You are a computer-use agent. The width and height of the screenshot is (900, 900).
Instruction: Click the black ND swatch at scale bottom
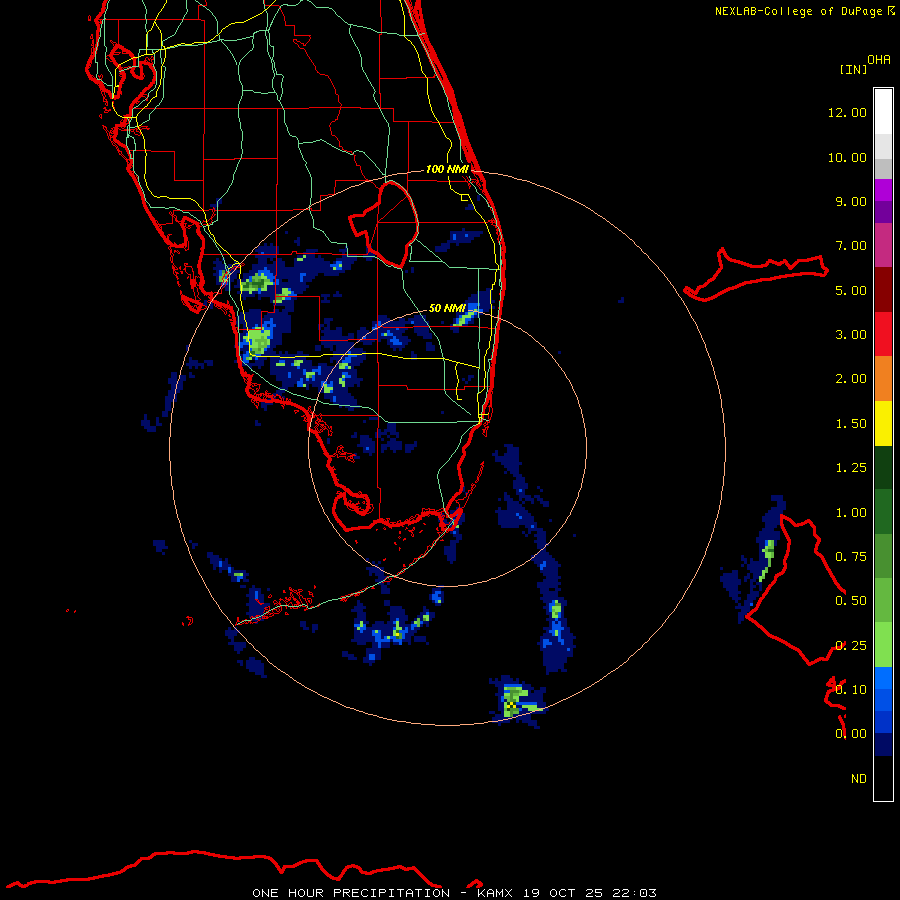(x=883, y=778)
